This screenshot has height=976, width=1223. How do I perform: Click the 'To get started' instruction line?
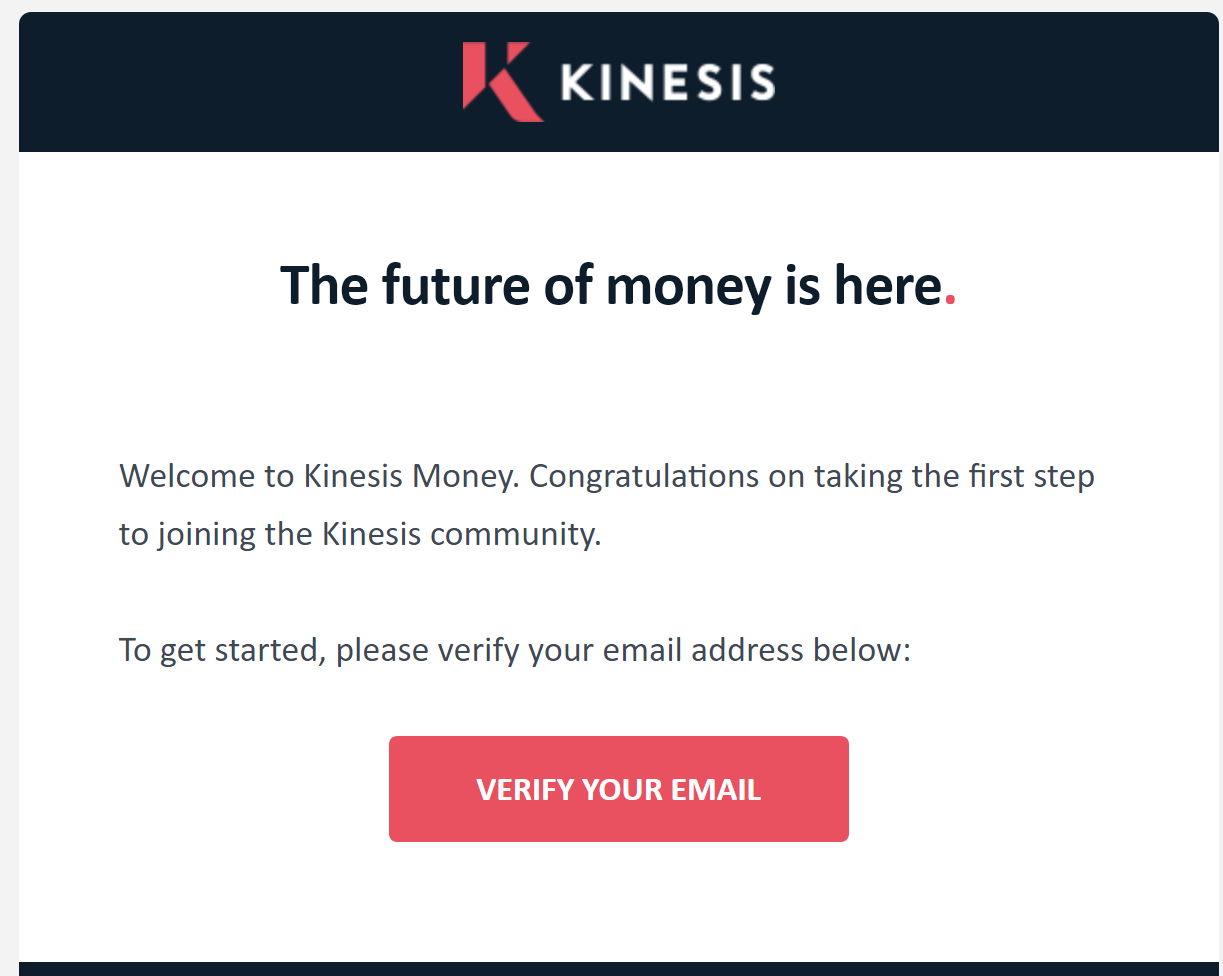(515, 651)
